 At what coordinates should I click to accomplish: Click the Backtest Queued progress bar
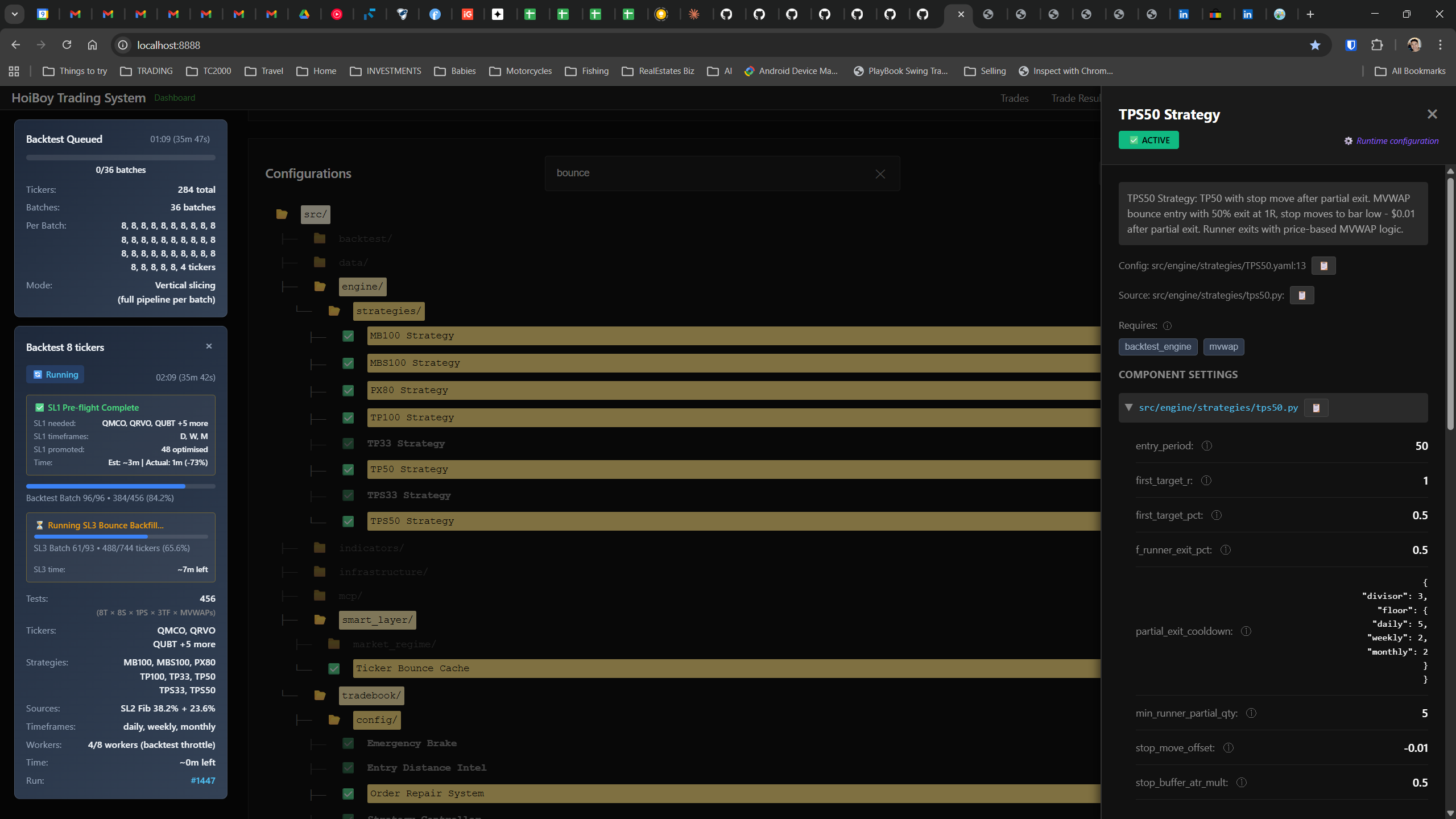pos(121,158)
